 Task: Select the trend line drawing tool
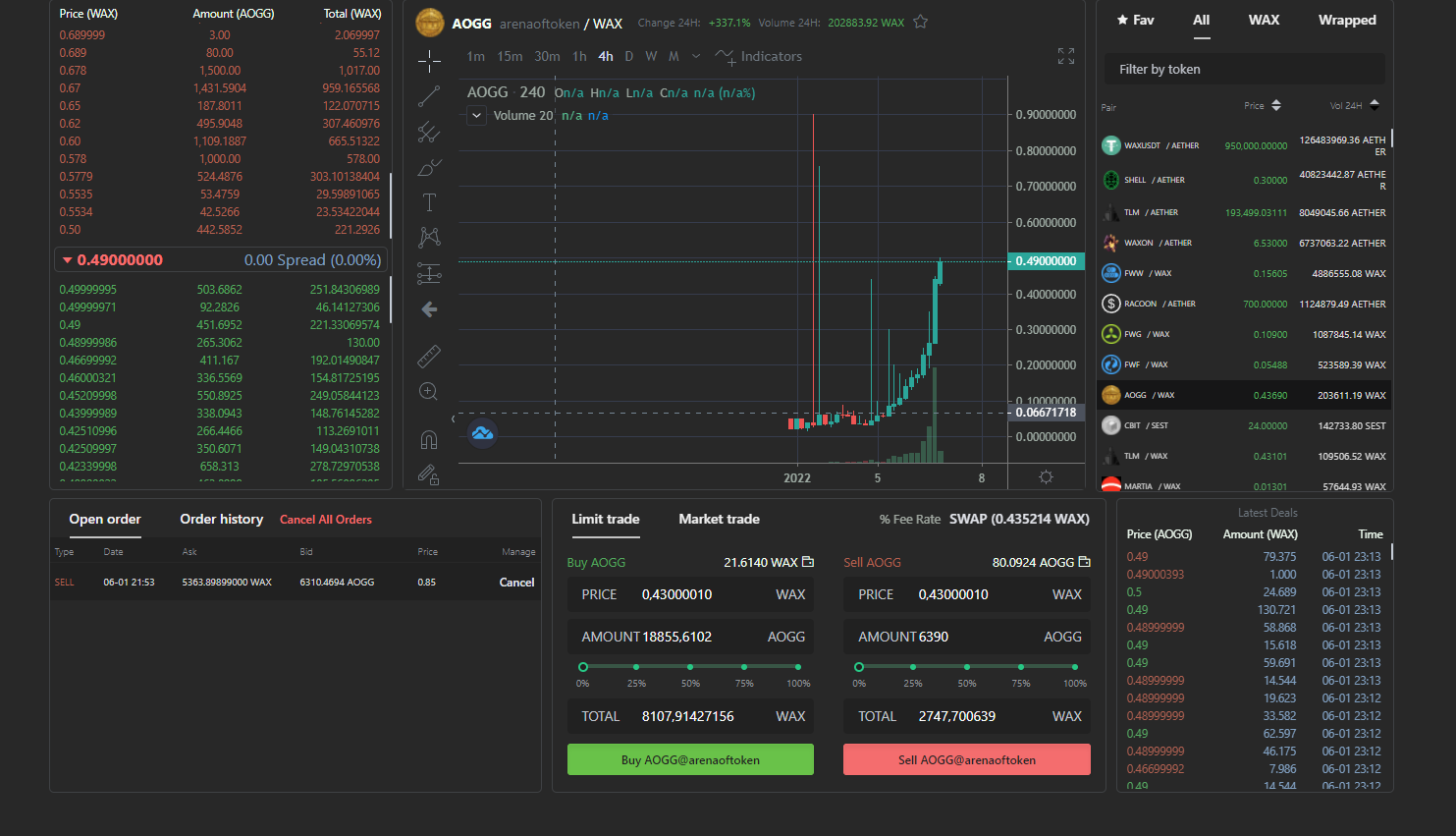coord(429,96)
